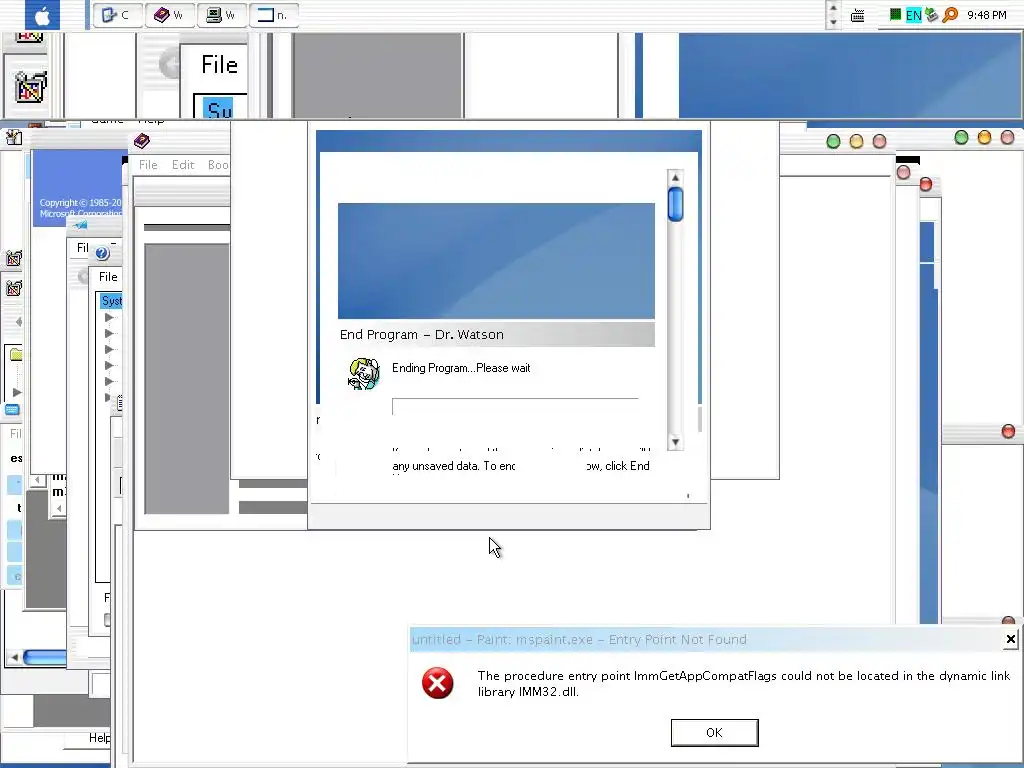Switch to the taskbar item with purple book icon

[169, 15]
